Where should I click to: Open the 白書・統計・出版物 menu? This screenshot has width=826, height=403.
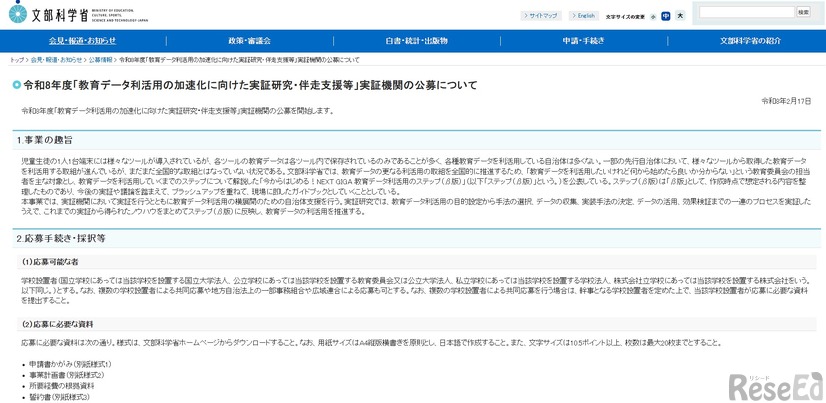(x=416, y=41)
